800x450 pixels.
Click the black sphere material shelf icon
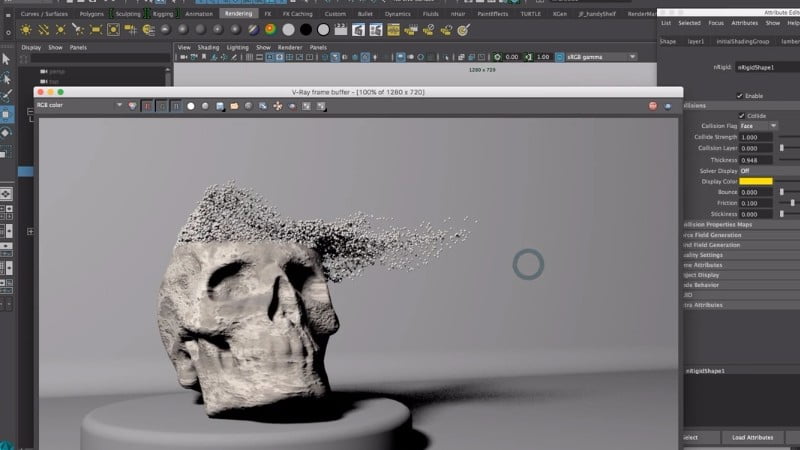(x=304, y=30)
